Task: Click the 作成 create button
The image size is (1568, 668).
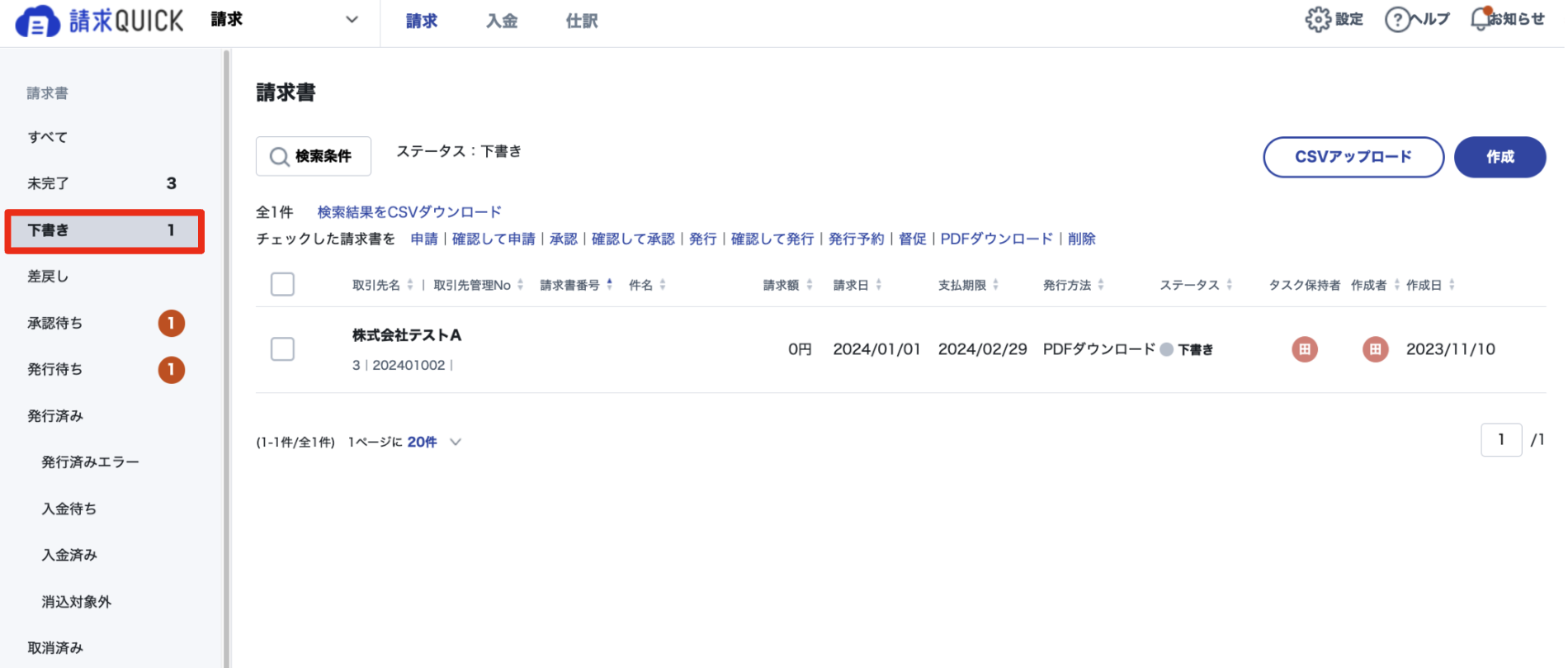Action: pos(1500,157)
